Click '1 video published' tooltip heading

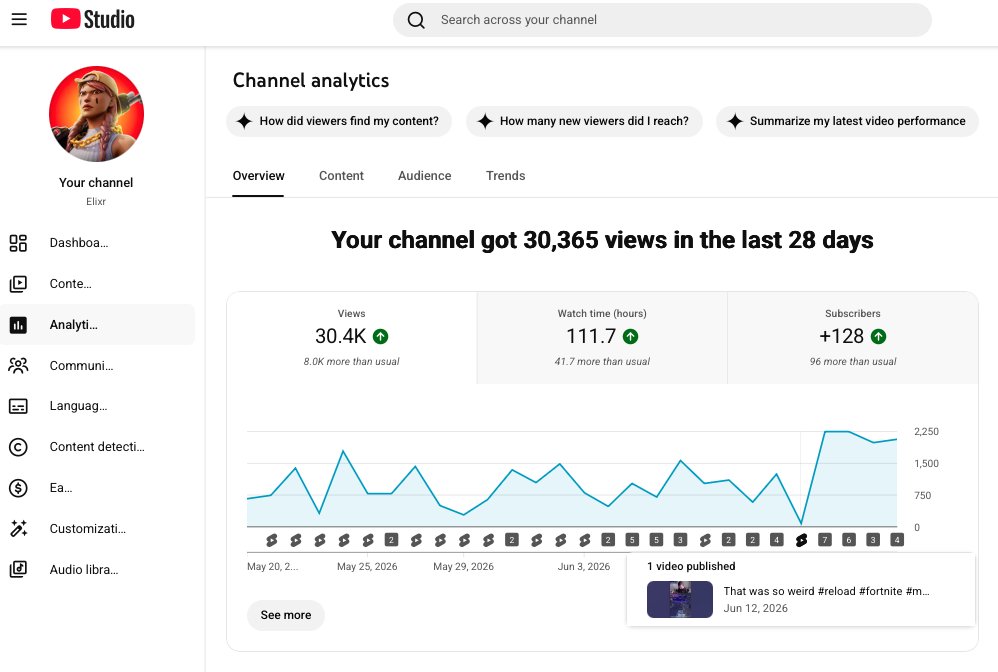(691, 566)
